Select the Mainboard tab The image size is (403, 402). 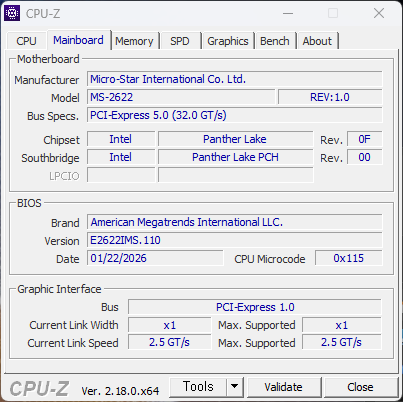(x=78, y=40)
